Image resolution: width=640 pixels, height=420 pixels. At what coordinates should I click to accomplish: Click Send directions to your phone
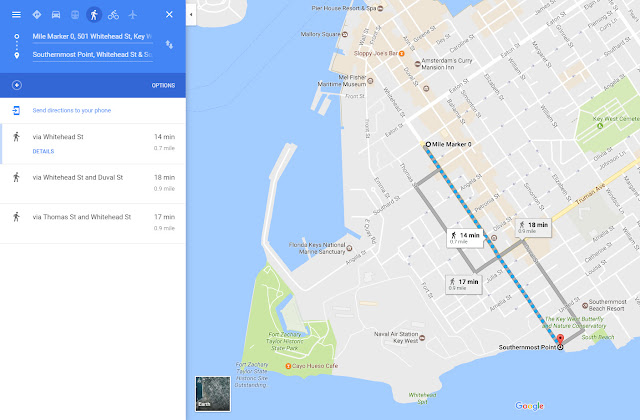tap(71, 110)
